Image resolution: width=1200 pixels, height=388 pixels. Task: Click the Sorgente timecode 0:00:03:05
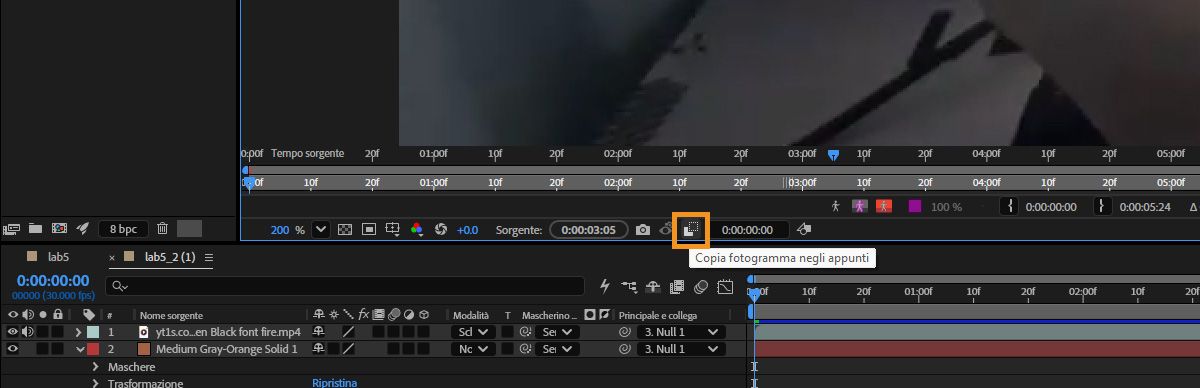click(588, 230)
